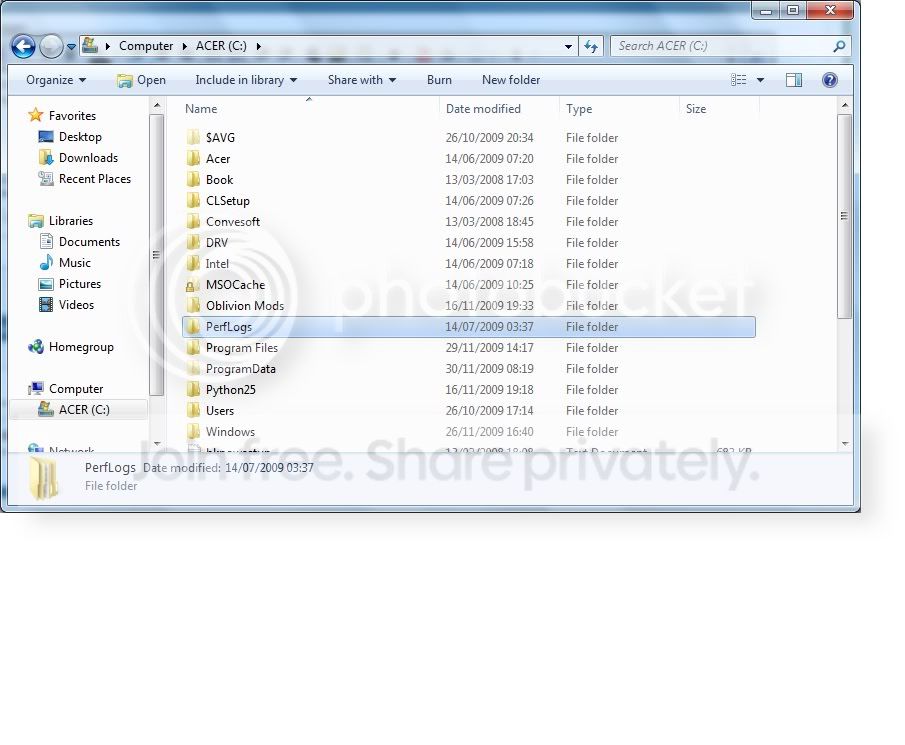The image size is (905, 745).
Task: Open the Music library
Action: pos(74,263)
